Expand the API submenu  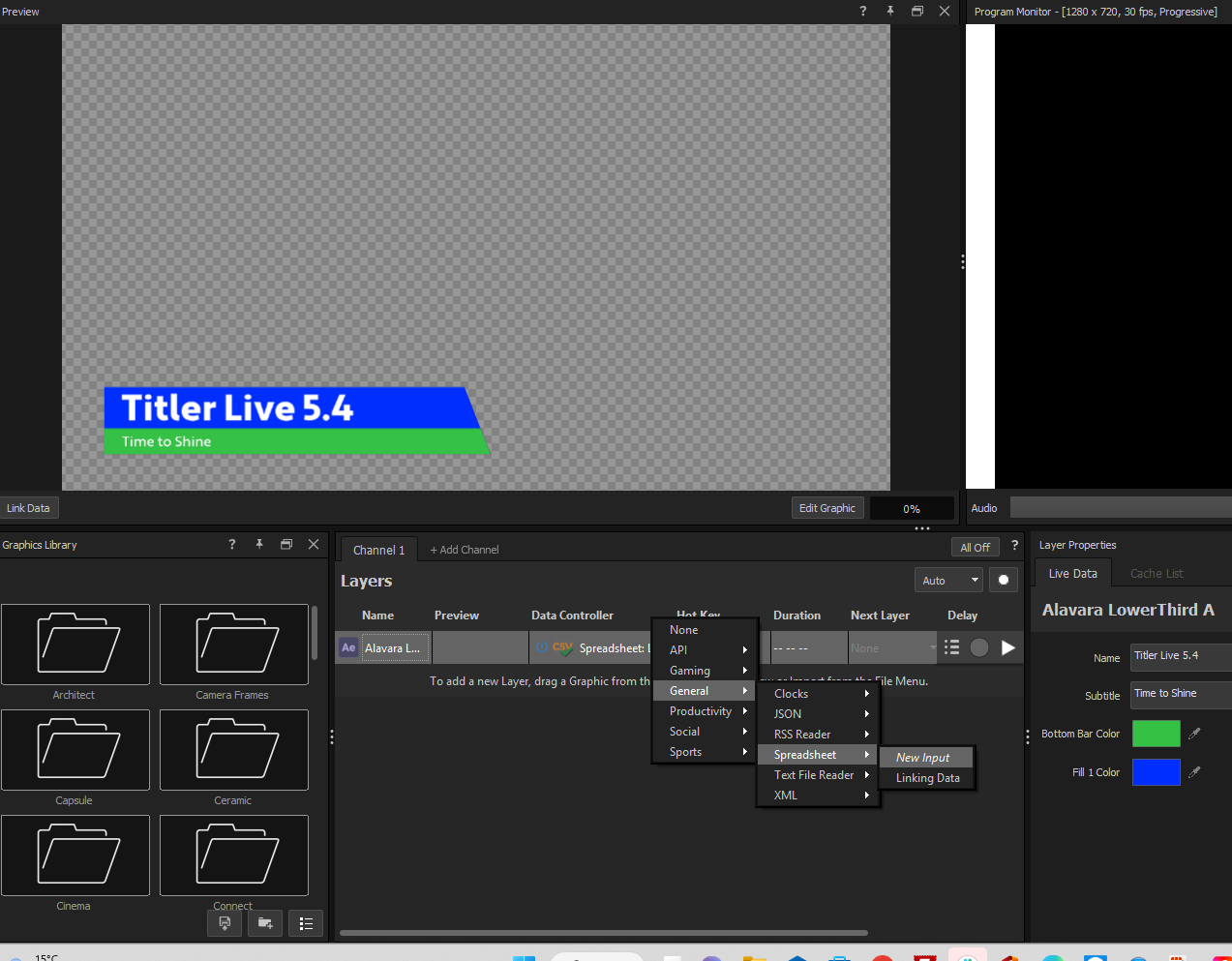point(704,650)
